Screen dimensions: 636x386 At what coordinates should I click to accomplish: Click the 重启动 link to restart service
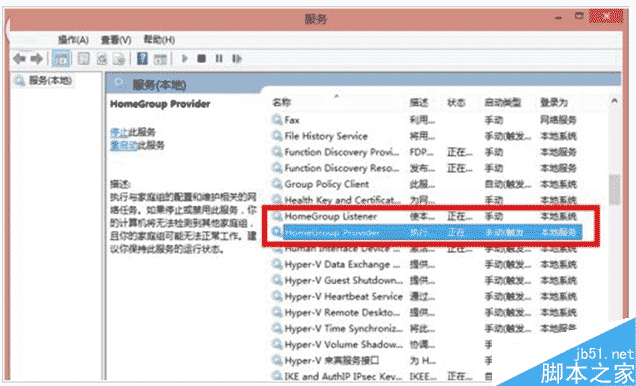pyautogui.click(x=124, y=145)
